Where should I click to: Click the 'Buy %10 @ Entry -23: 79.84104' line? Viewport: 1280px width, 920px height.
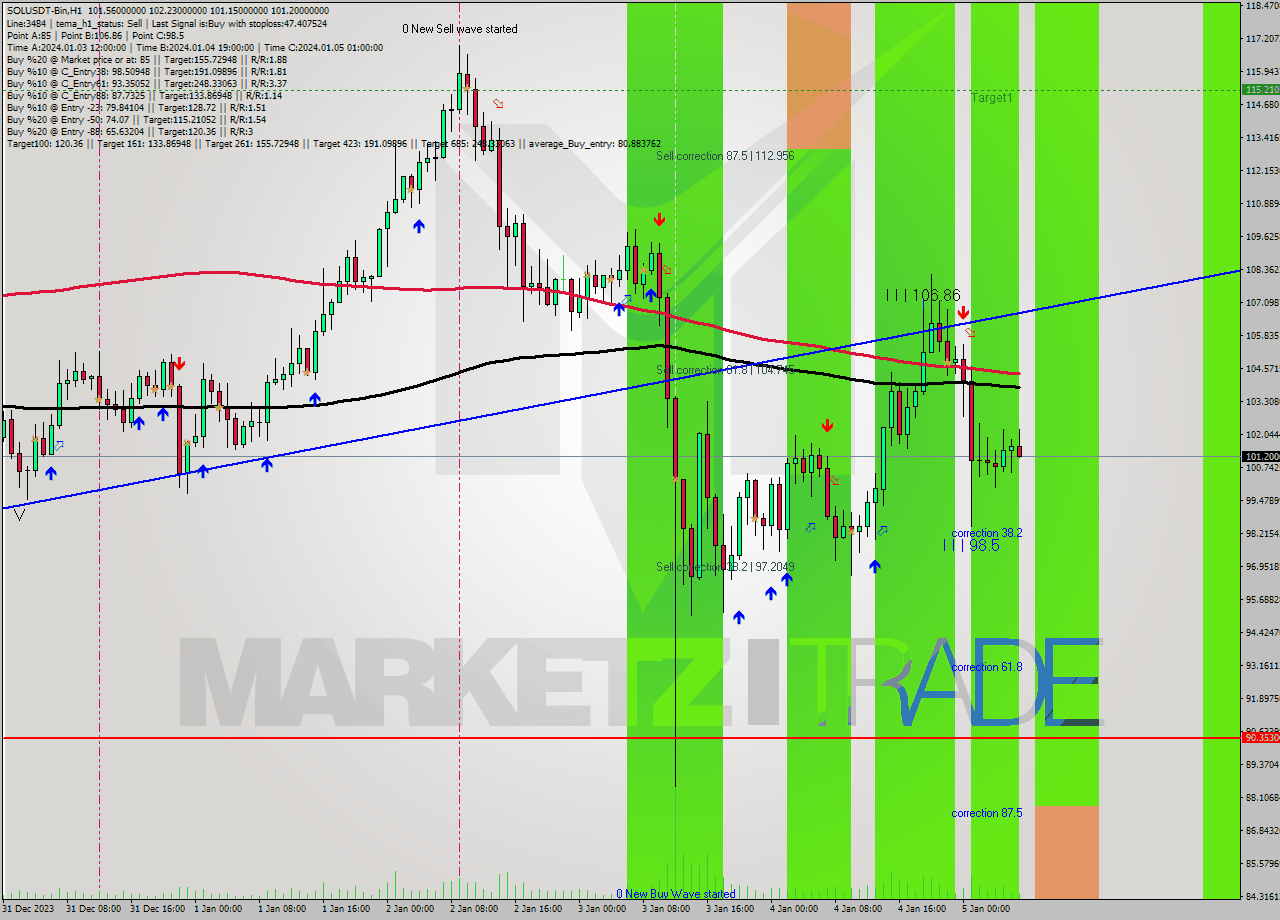pyautogui.click(x=136, y=108)
